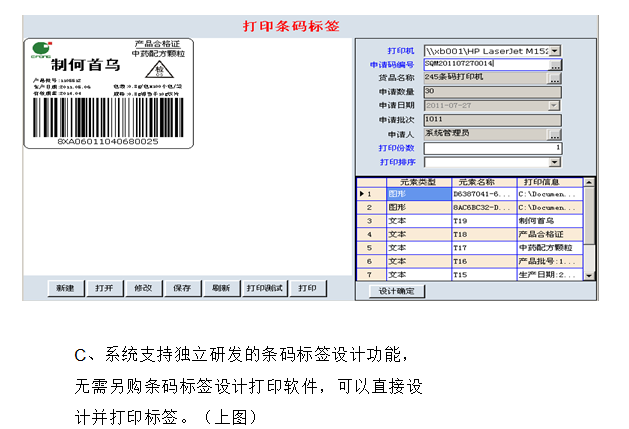The width and height of the screenshot is (629, 429).
Task: Click the 制何首乌 print info cell
Action: 550,221
